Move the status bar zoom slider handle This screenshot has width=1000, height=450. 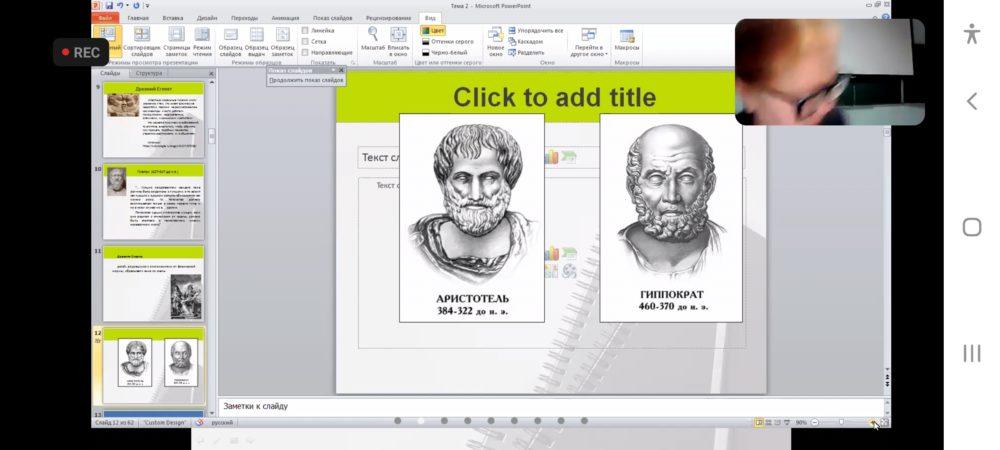(841, 423)
